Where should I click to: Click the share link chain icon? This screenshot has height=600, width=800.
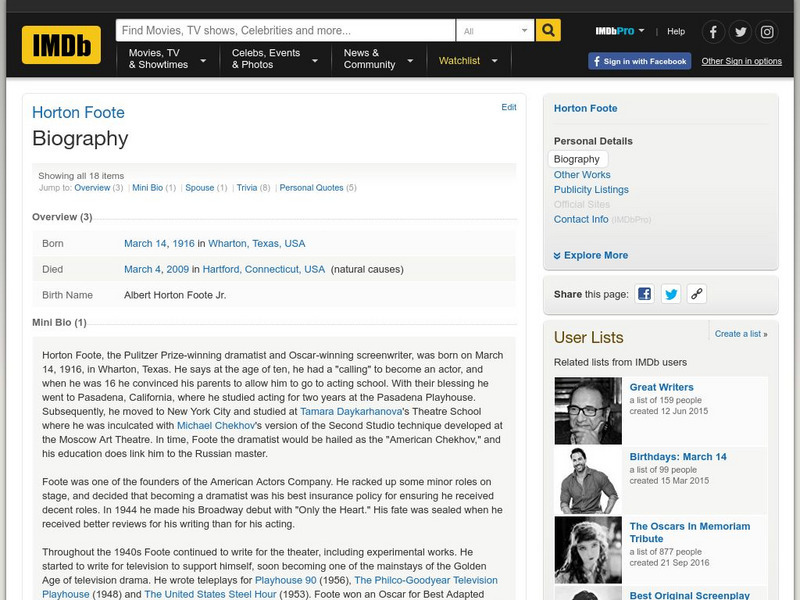coord(697,294)
